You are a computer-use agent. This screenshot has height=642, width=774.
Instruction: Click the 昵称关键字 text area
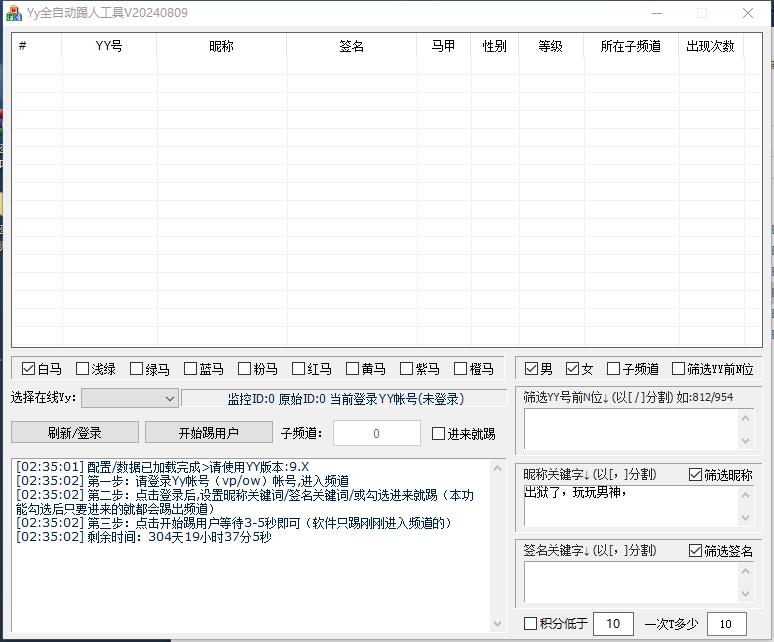(631, 506)
